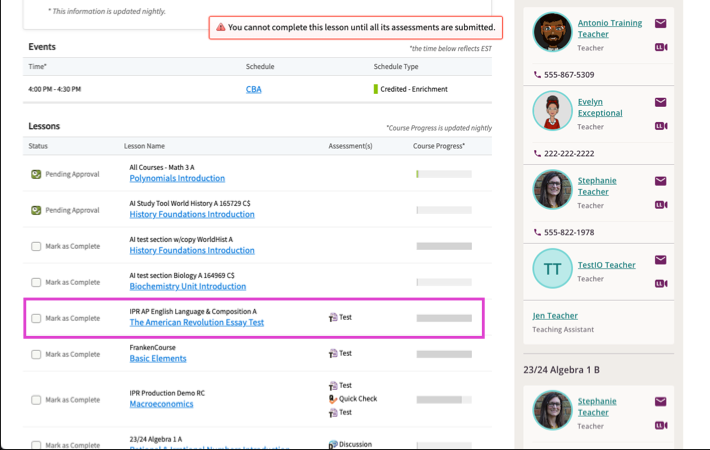The image size is (710, 450).
Task: Open Quick Check assessment for Macroeconomics
Action: (333, 399)
